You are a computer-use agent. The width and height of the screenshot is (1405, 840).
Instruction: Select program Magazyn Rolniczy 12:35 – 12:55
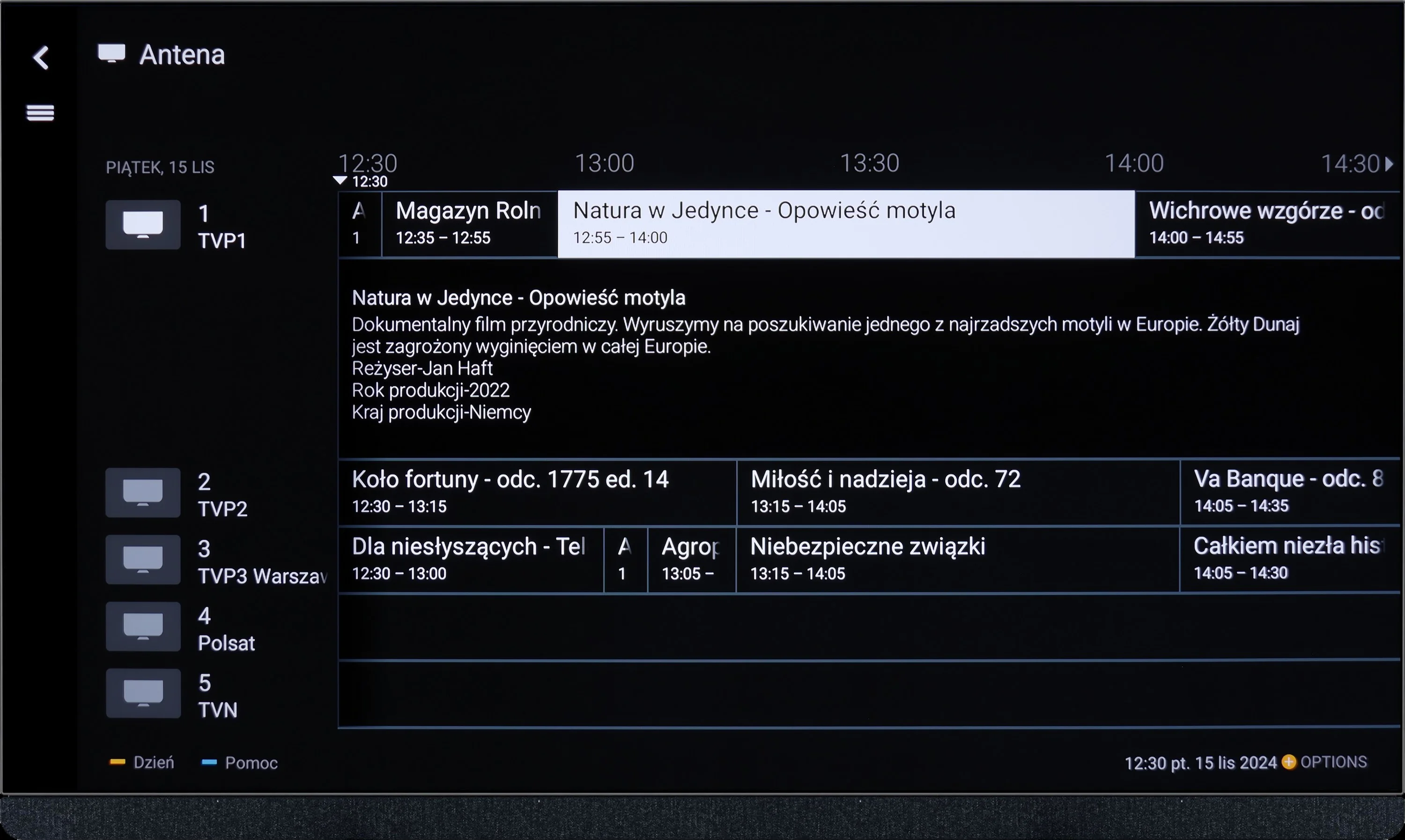point(470,224)
